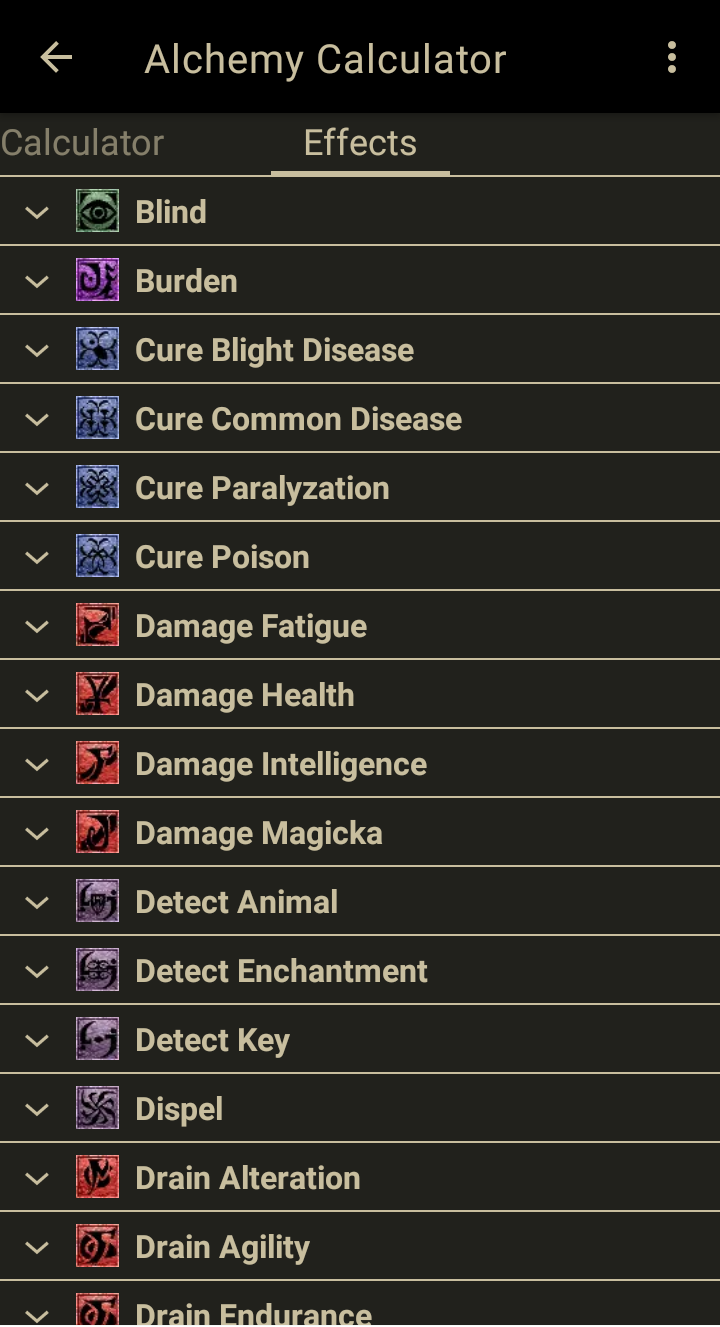Tap the Dispel effect icon
This screenshot has height=1327, width=720.
click(x=97, y=1108)
